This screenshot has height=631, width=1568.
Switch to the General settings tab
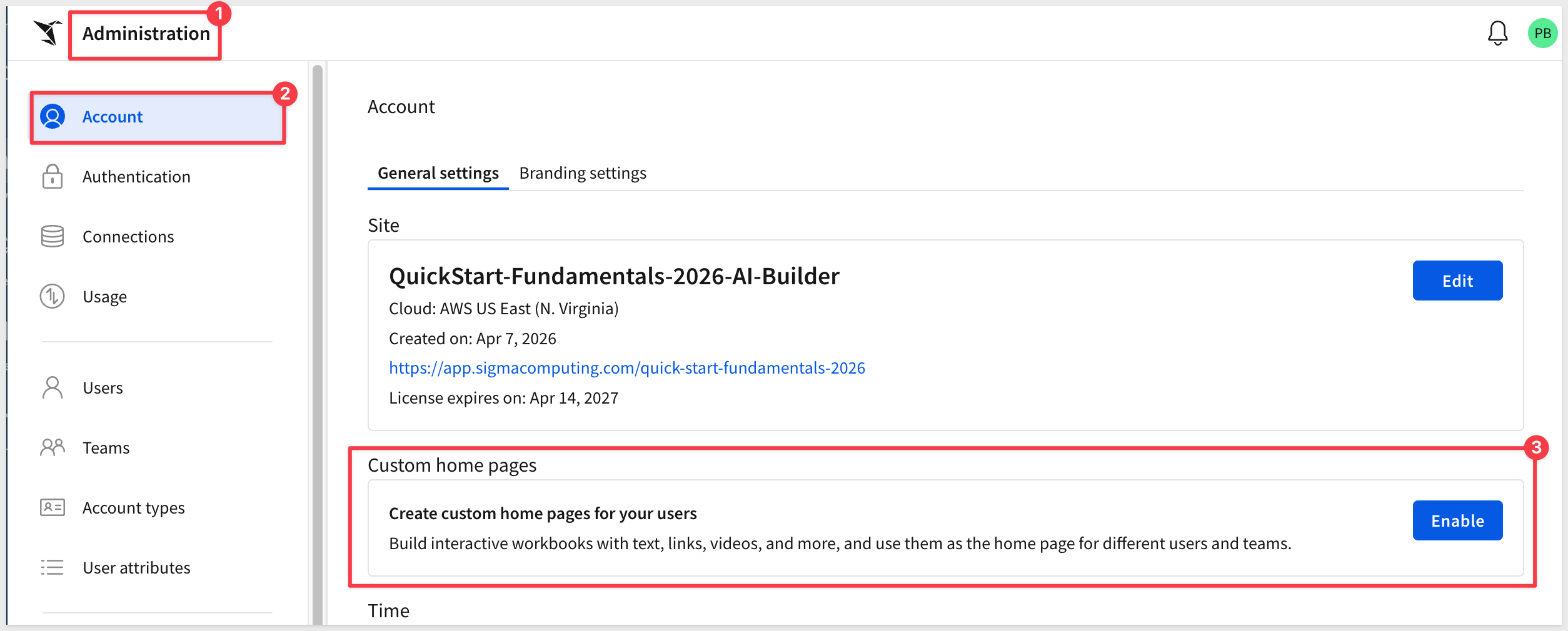click(438, 173)
